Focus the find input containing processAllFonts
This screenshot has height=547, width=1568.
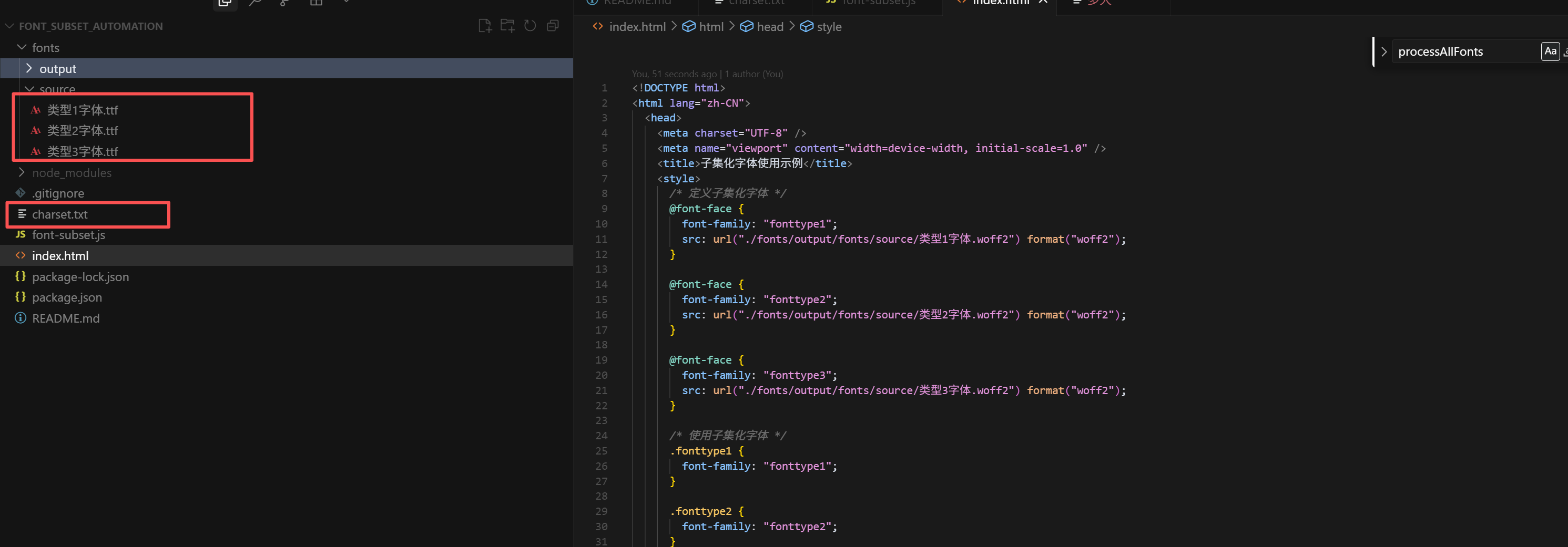point(1465,51)
